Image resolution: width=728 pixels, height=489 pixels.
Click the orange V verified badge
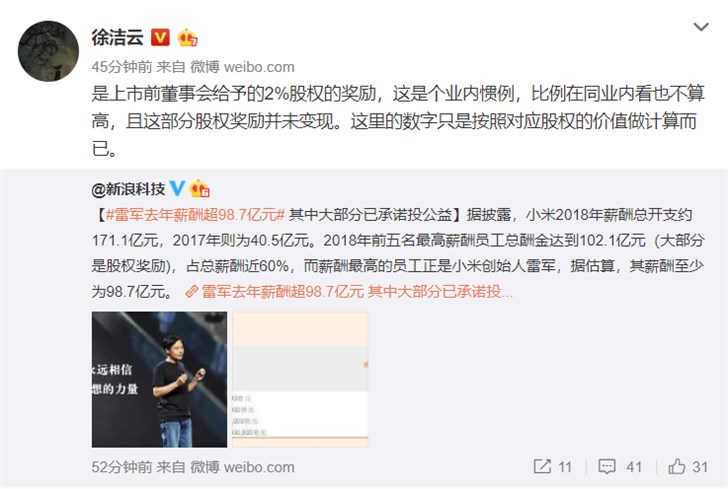click(160, 37)
